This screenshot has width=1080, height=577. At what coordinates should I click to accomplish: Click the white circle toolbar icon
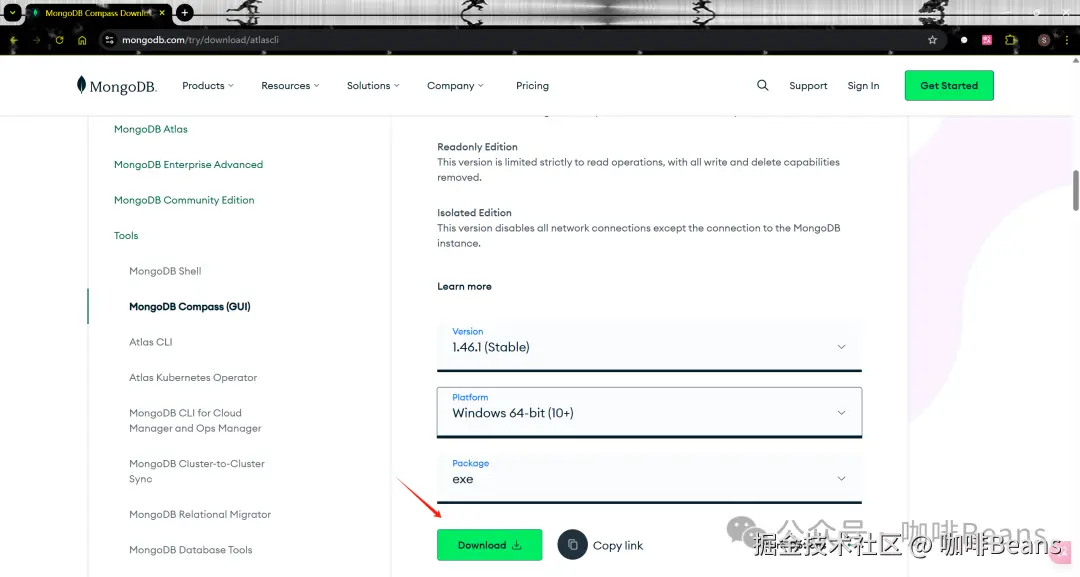point(964,40)
